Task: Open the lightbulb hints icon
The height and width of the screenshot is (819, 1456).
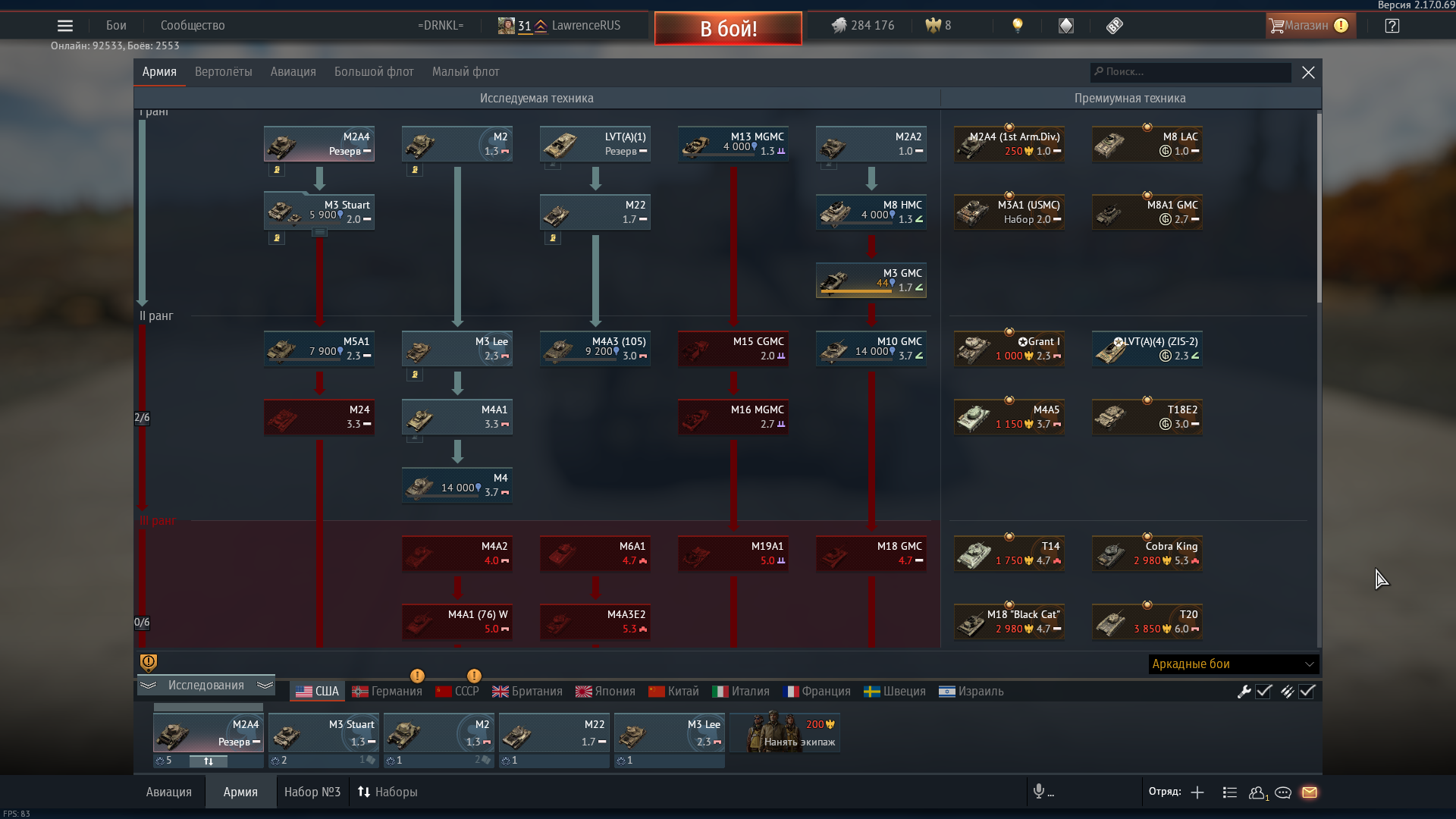Action: (x=1018, y=26)
